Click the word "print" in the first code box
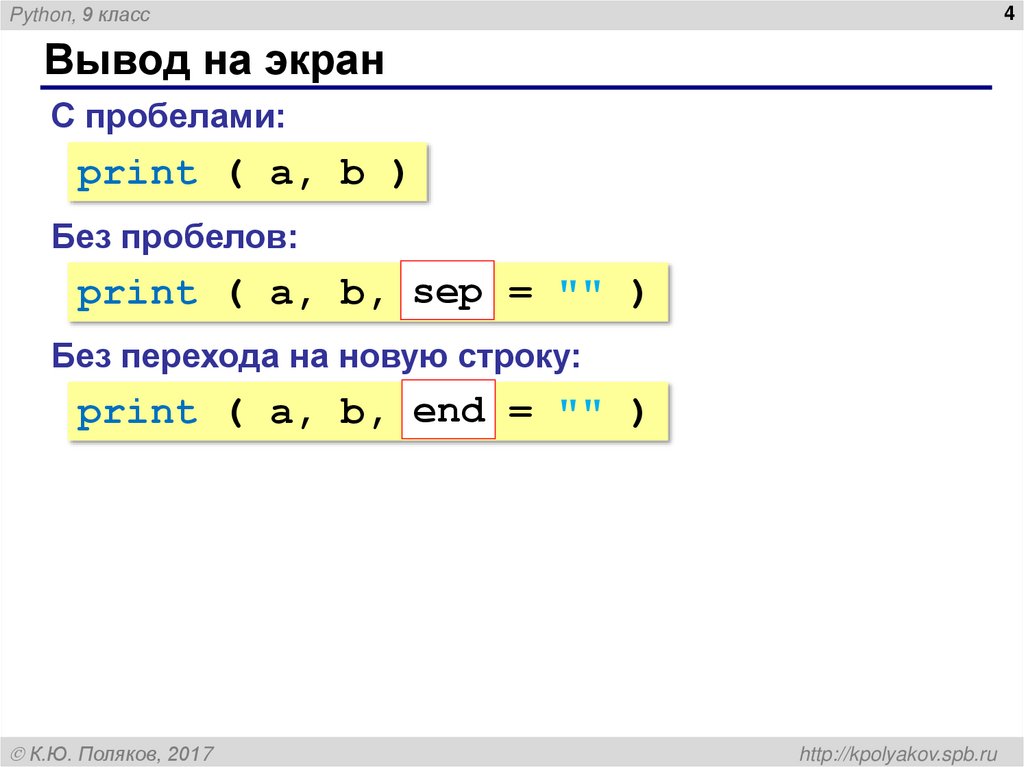This screenshot has height=767, width=1024. [136, 172]
